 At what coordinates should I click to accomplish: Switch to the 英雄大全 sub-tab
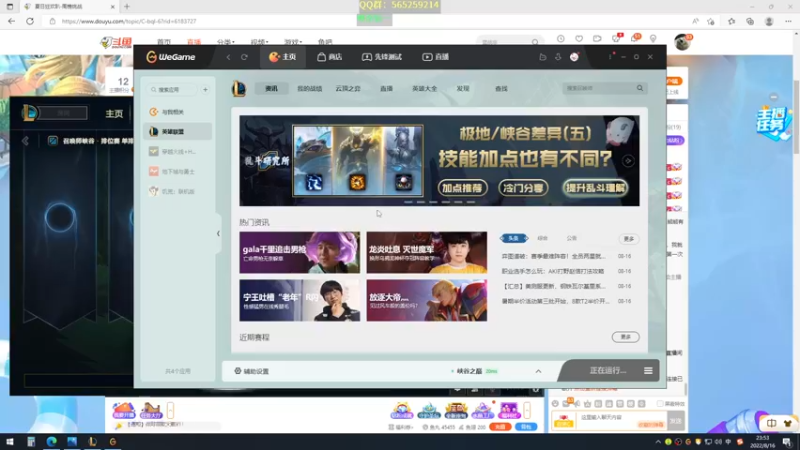tap(424, 89)
